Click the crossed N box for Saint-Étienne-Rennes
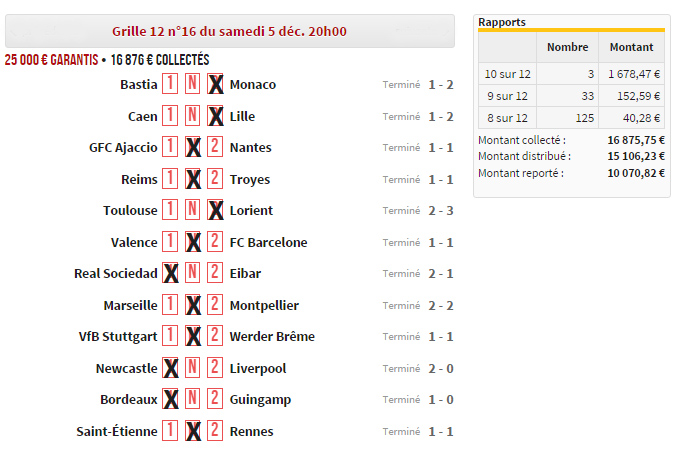The height and width of the screenshot is (456, 685). pyautogui.click(x=193, y=431)
